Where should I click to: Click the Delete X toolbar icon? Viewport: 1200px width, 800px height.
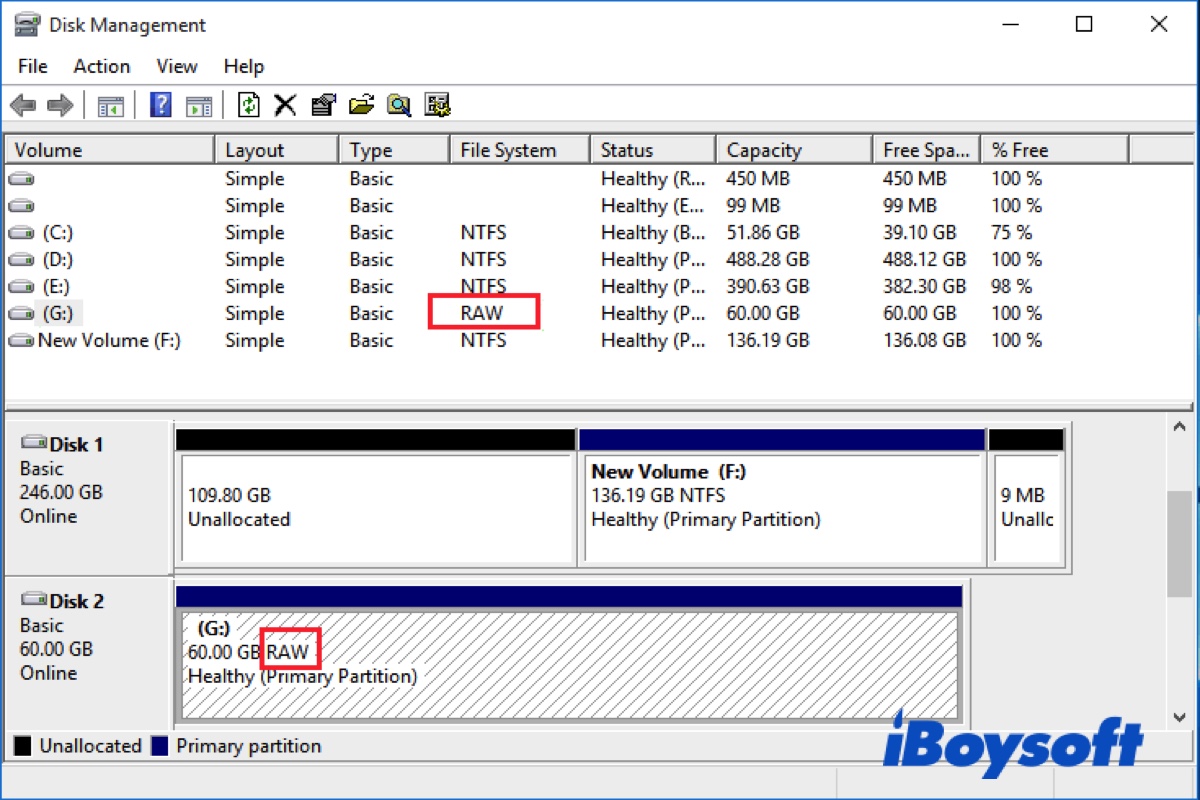click(286, 105)
